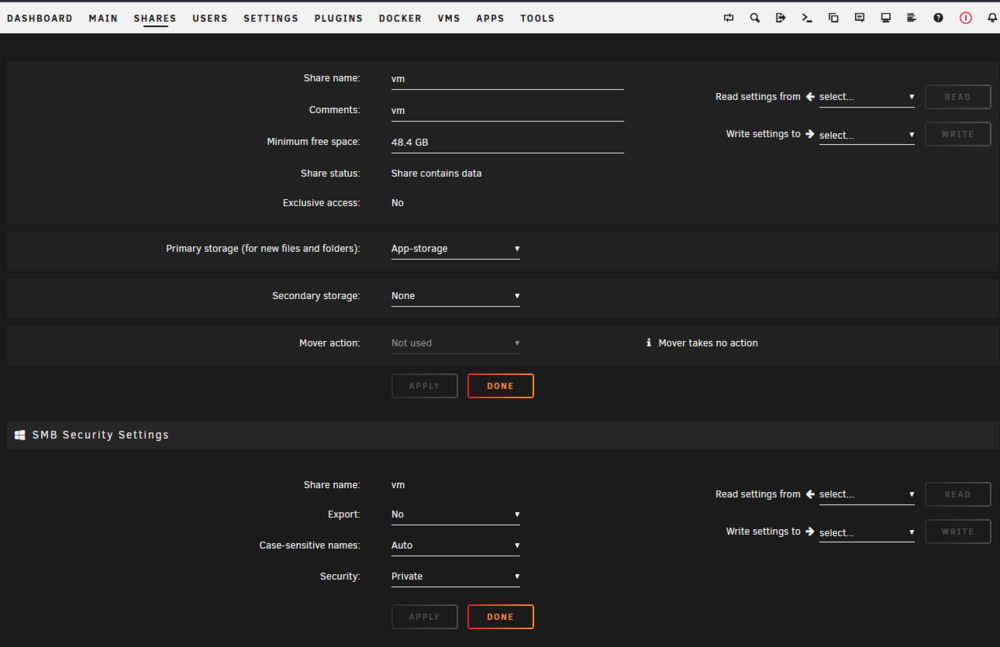Viewport: 1000px width, 647px height.
Task: Open the Apps tab
Action: point(490,19)
